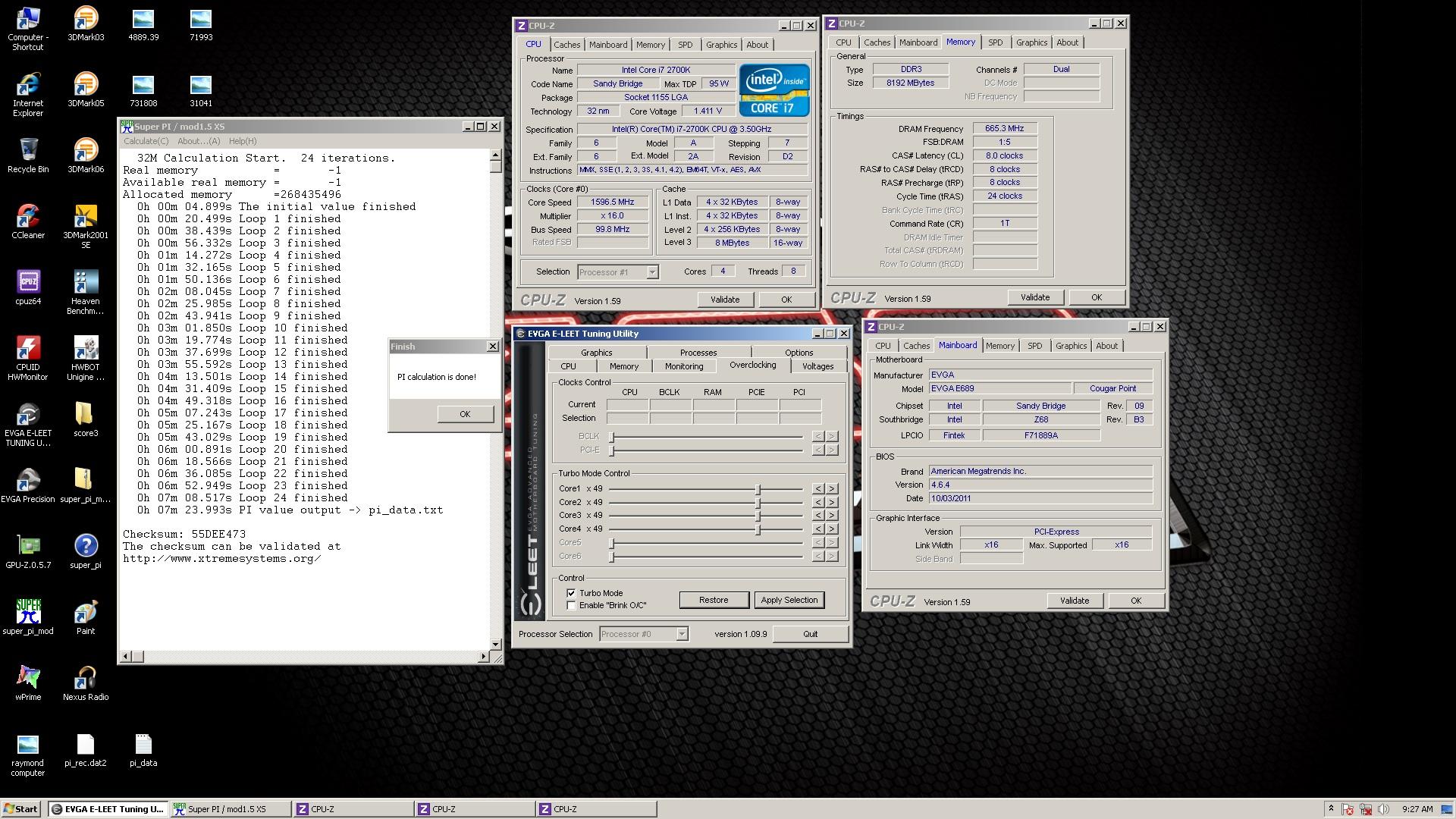The width and height of the screenshot is (1456, 819).
Task: Open the Monitoring tab in E-LEET
Action: coord(684,366)
